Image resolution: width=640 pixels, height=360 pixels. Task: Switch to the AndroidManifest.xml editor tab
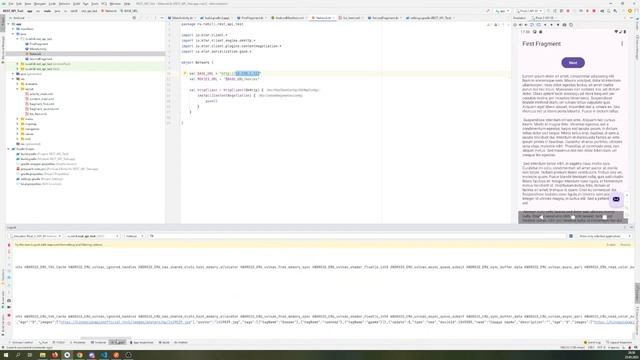(x=288, y=18)
